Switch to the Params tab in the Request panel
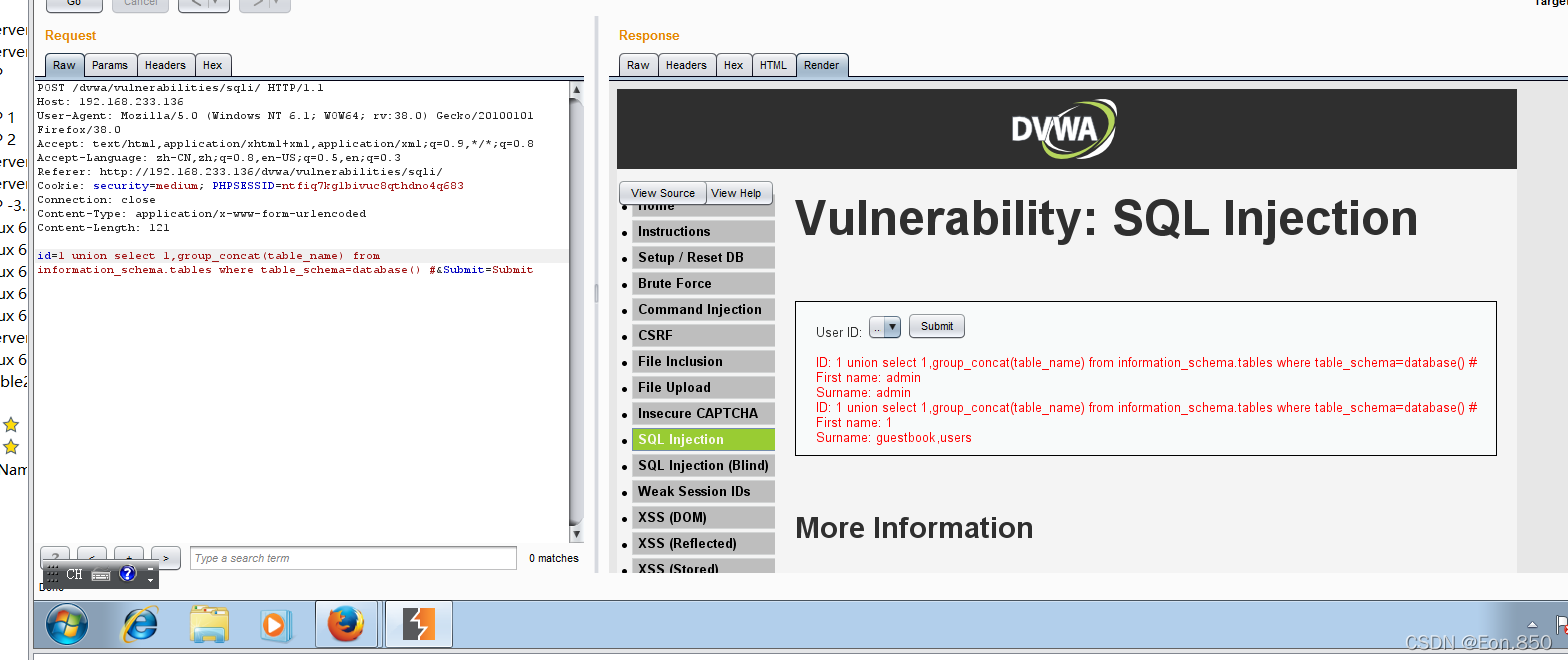The height and width of the screenshot is (660, 1568). click(110, 65)
